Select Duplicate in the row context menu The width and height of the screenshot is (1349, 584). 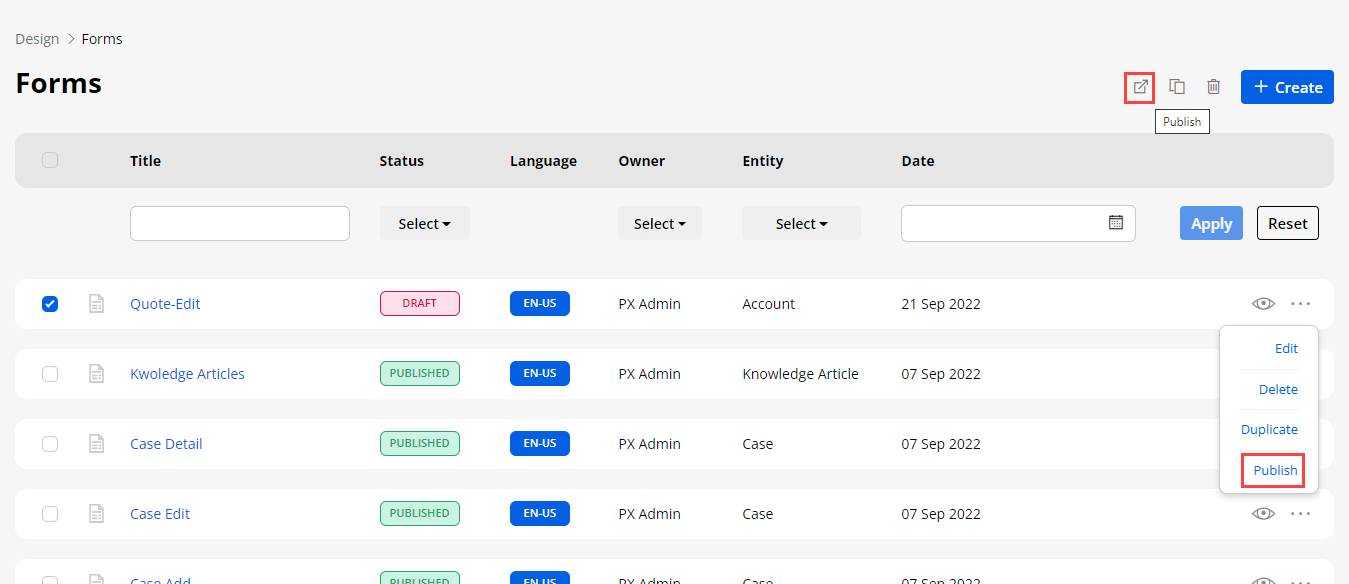point(1269,430)
